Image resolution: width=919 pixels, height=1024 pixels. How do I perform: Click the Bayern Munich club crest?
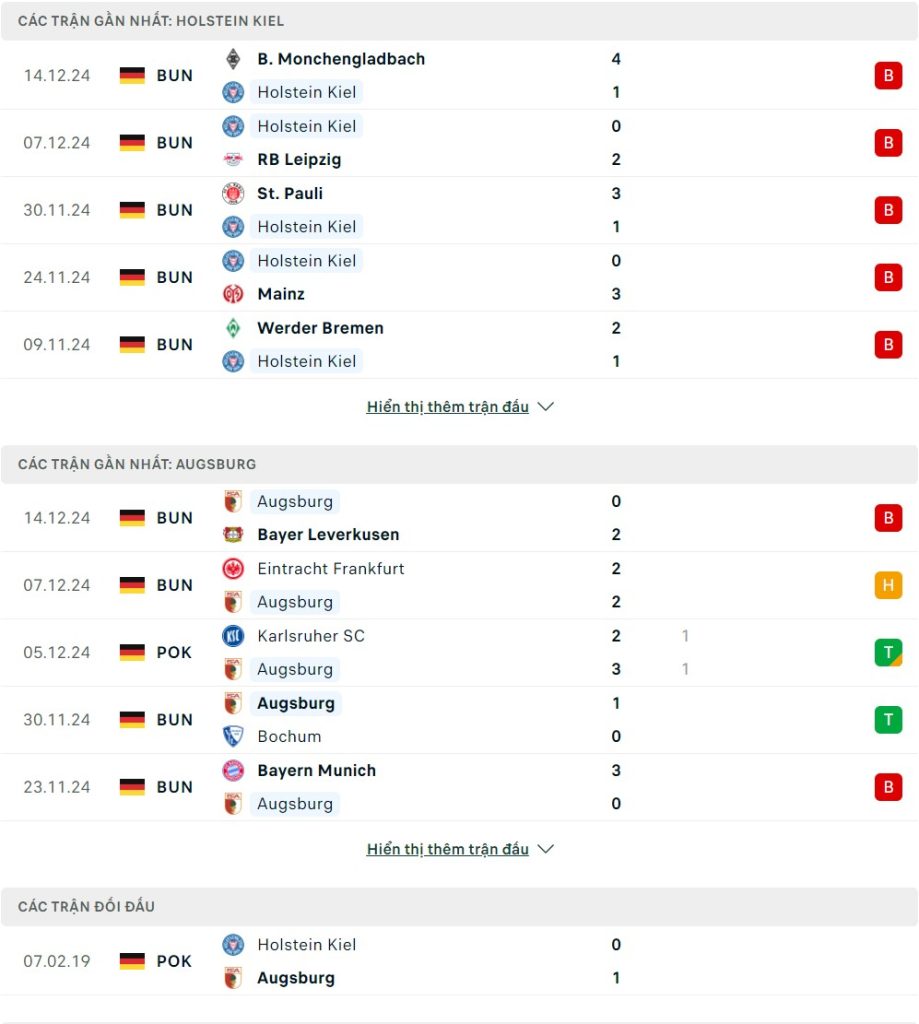tap(233, 771)
